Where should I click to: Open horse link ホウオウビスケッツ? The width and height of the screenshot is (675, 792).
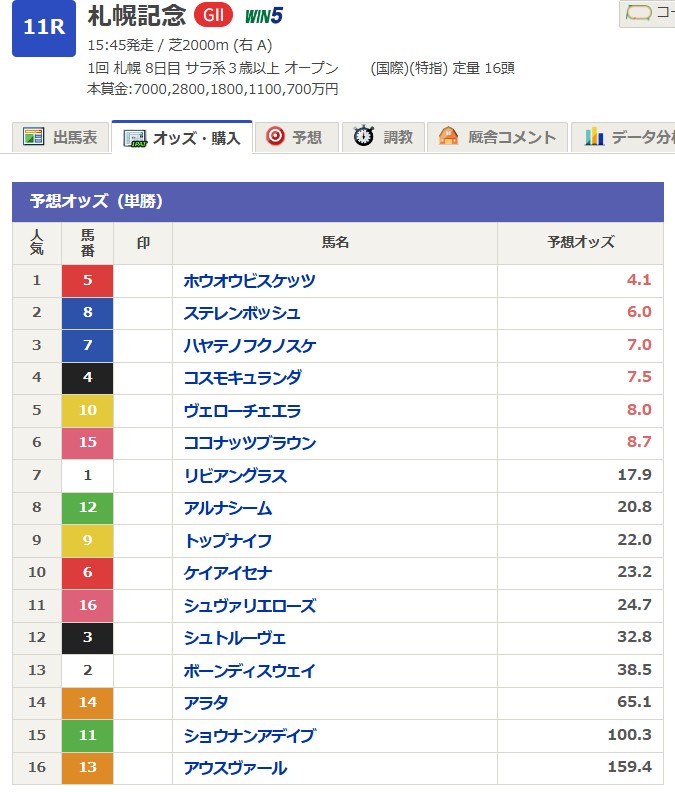(x=249, y=281)
